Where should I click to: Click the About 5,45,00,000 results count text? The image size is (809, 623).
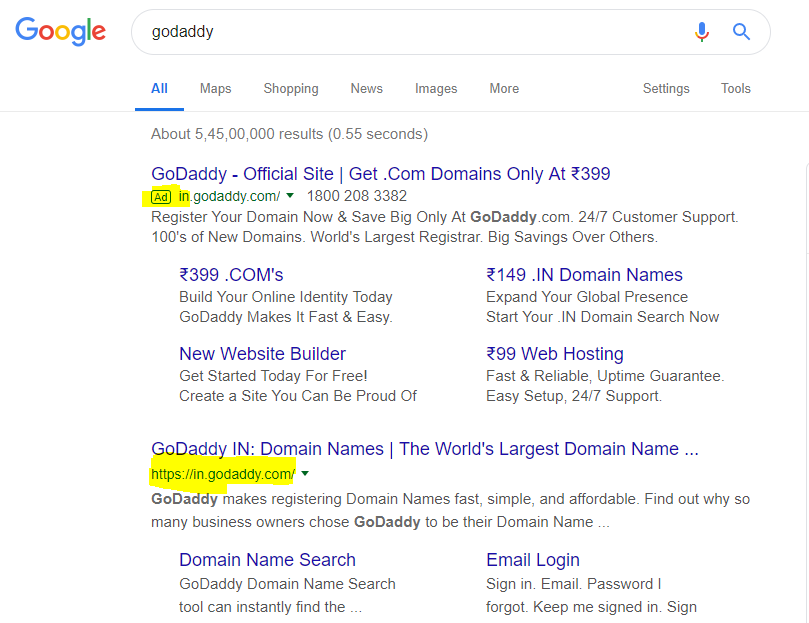[289, 134]
